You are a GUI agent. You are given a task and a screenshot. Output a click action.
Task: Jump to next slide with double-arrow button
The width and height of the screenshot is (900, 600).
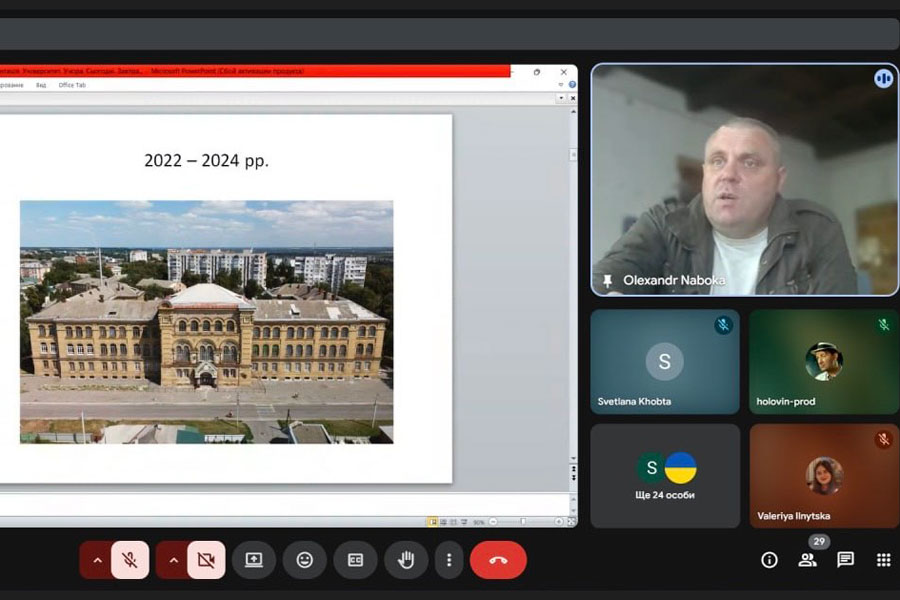click(x=573, y=477)
